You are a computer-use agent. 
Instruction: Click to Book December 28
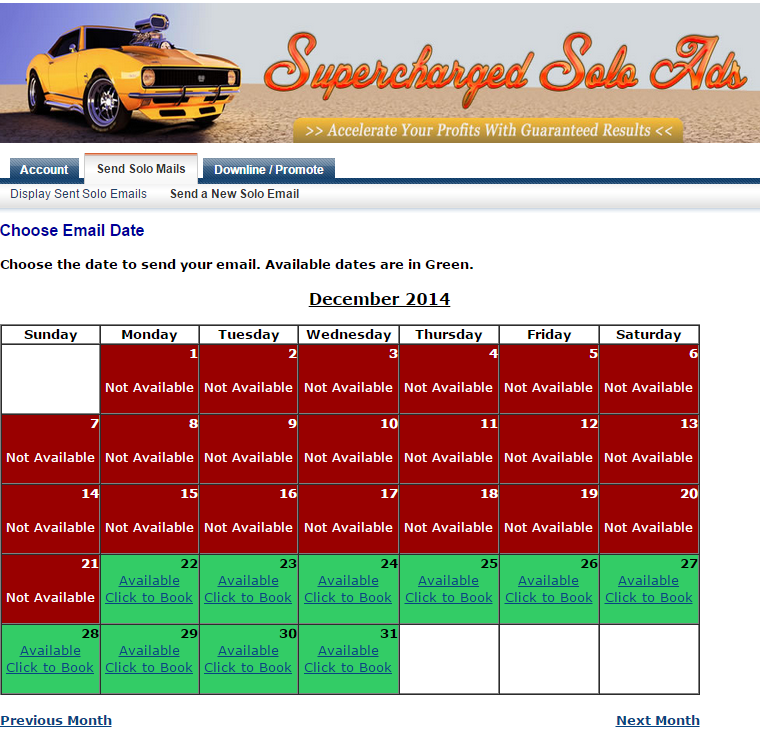[50, 668]
